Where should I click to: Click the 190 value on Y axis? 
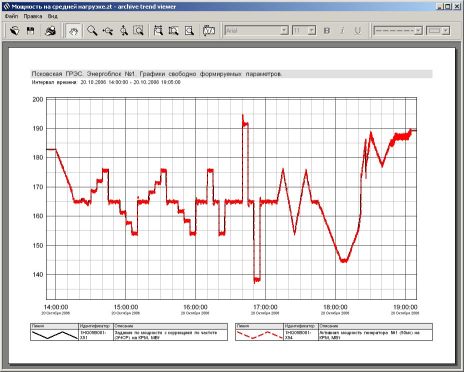tap(38, 128)
